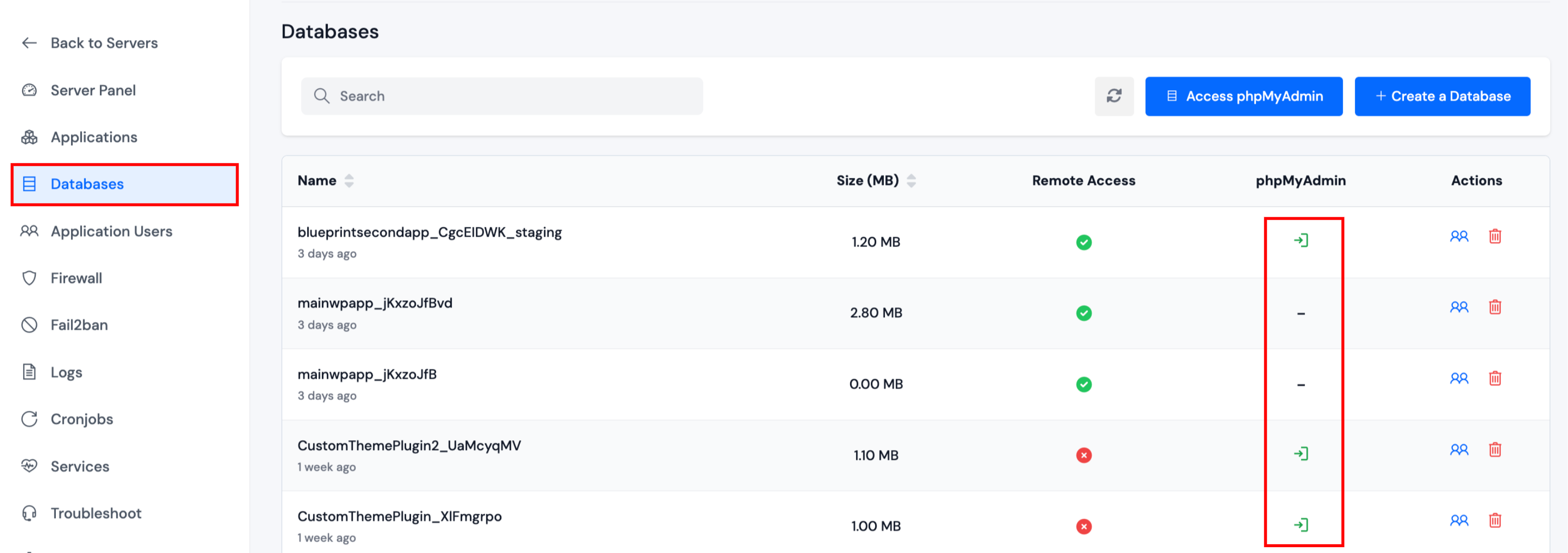The height and width of the screenshot is (553, 1568).
Task: Click the Services heartbeat icon
Action: tap(29, 466)
